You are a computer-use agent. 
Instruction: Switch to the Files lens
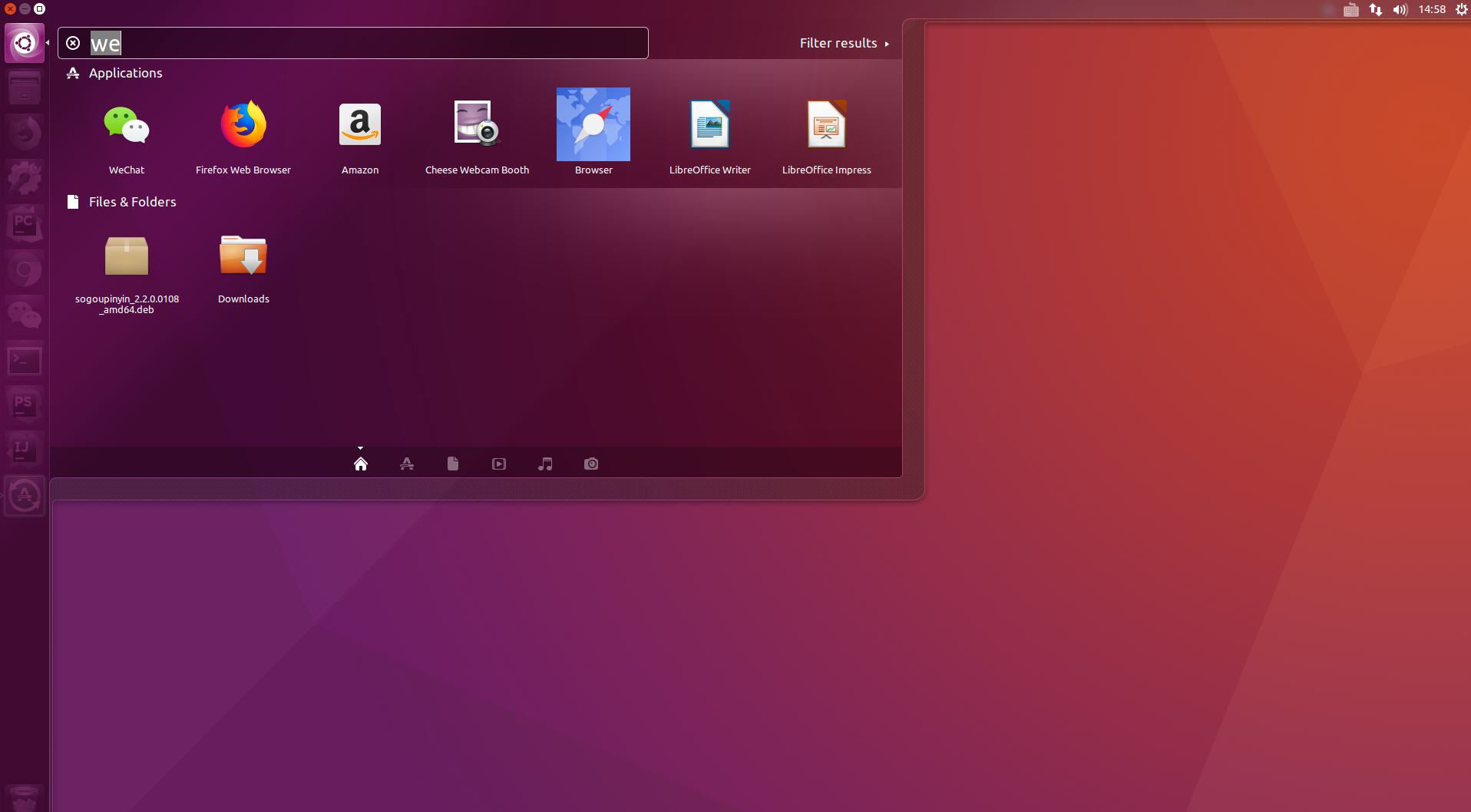point(453,464)
